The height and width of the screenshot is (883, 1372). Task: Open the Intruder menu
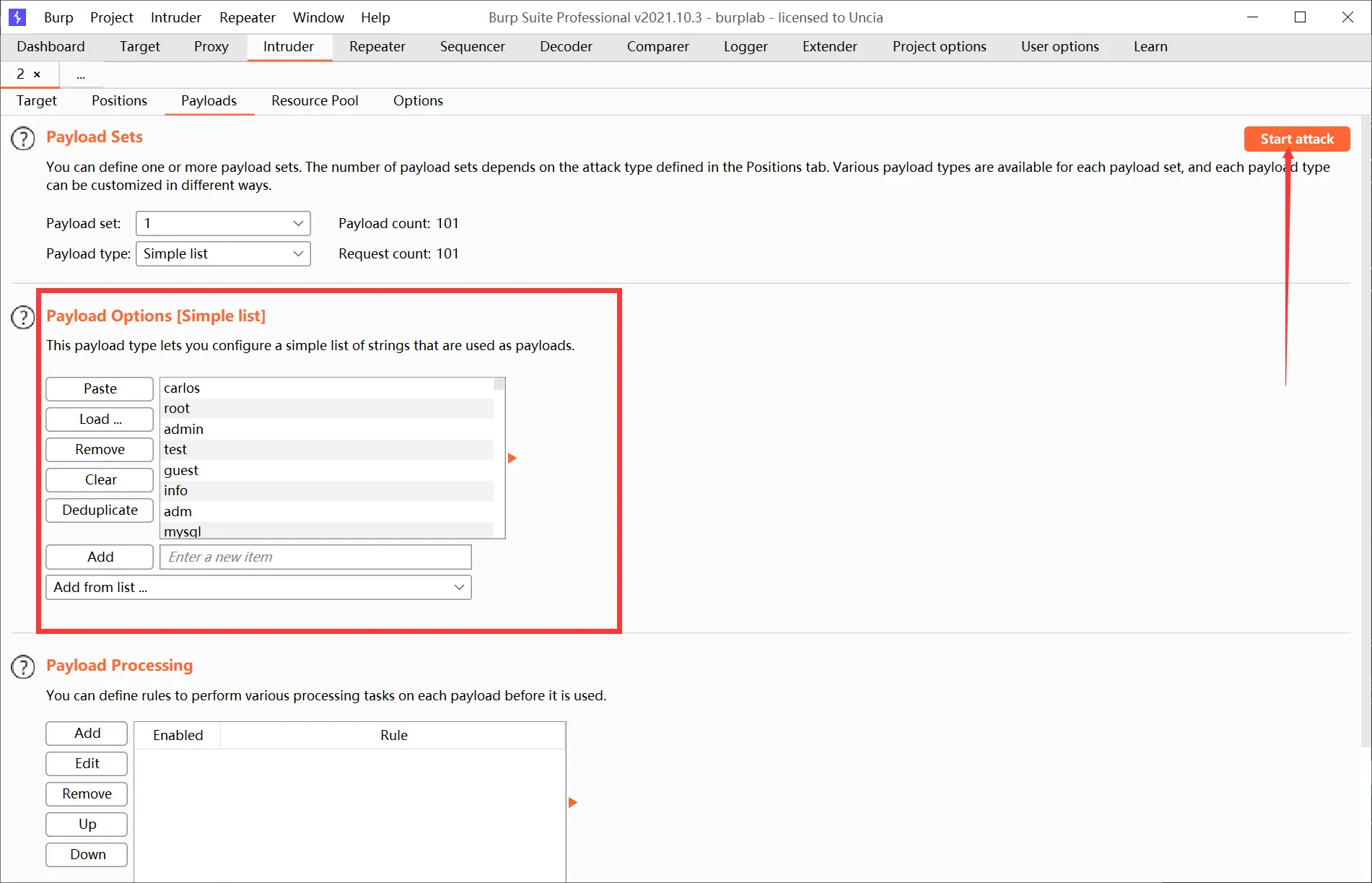[176, 17]
